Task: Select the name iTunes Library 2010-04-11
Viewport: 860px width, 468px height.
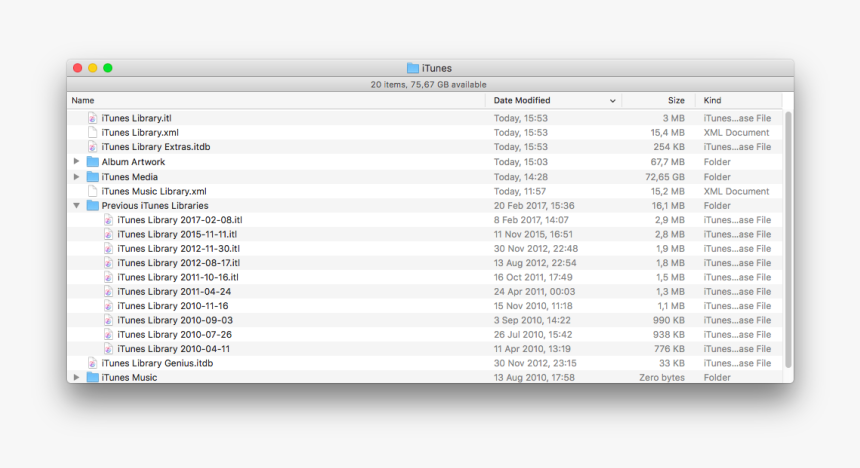Action: 173,348
